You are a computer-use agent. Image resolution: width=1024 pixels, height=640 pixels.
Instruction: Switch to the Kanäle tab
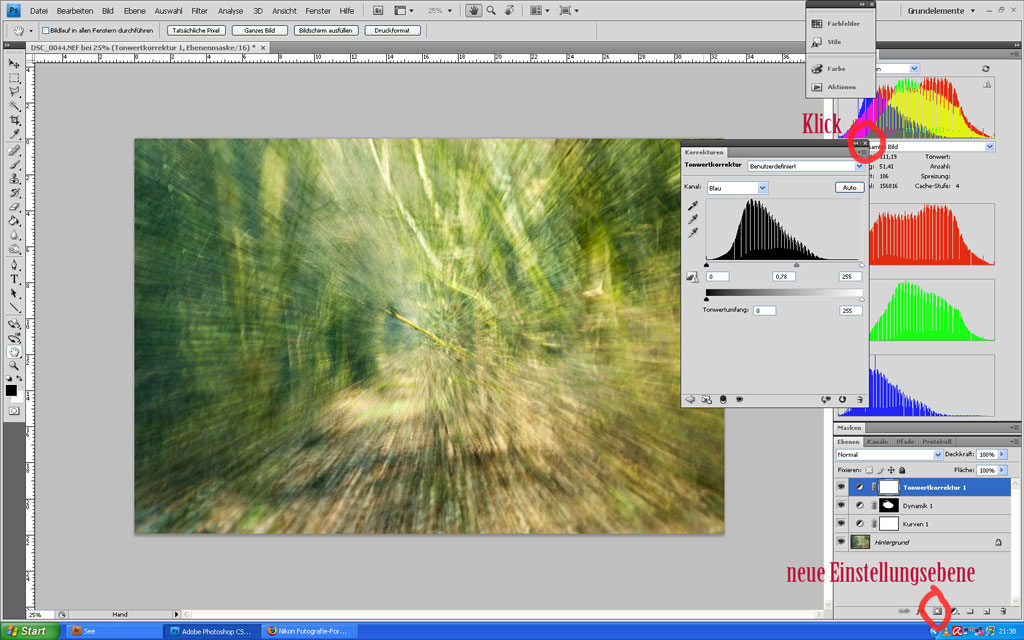pos(877,442)
